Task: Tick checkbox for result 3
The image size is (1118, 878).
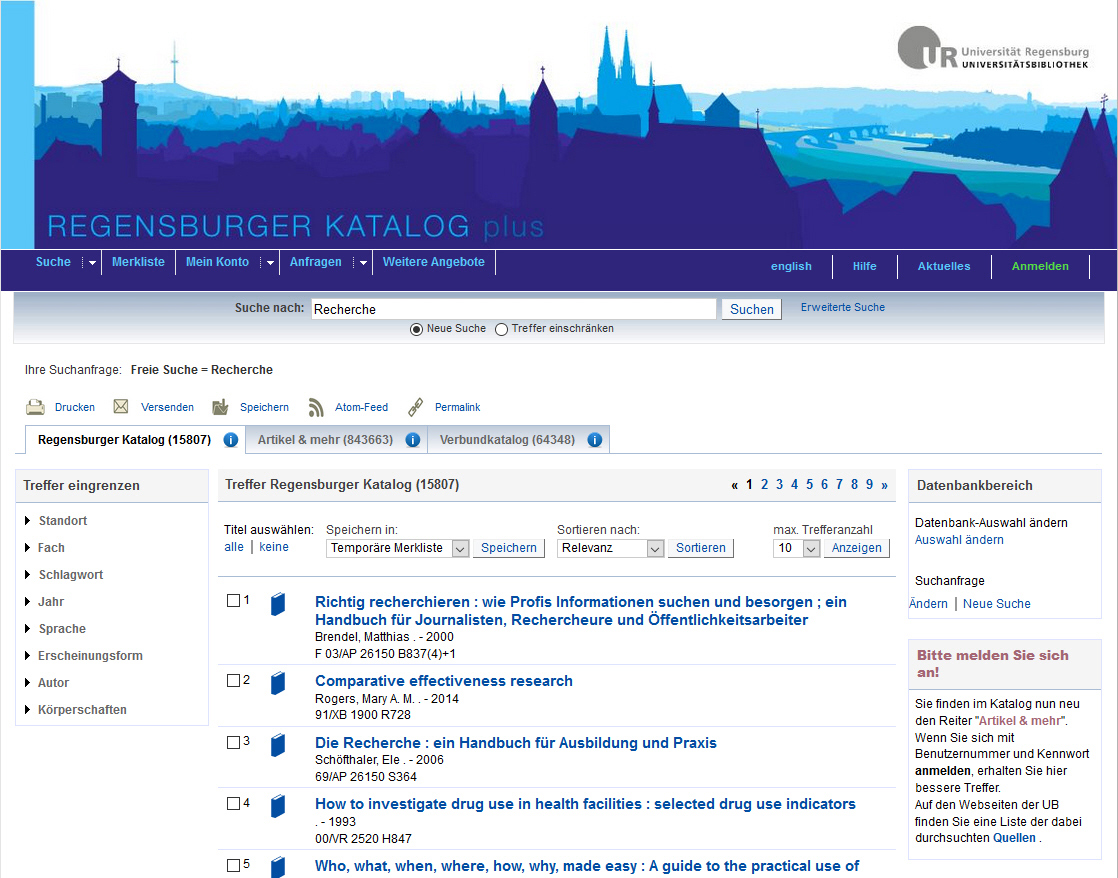Action: [233, 742]
